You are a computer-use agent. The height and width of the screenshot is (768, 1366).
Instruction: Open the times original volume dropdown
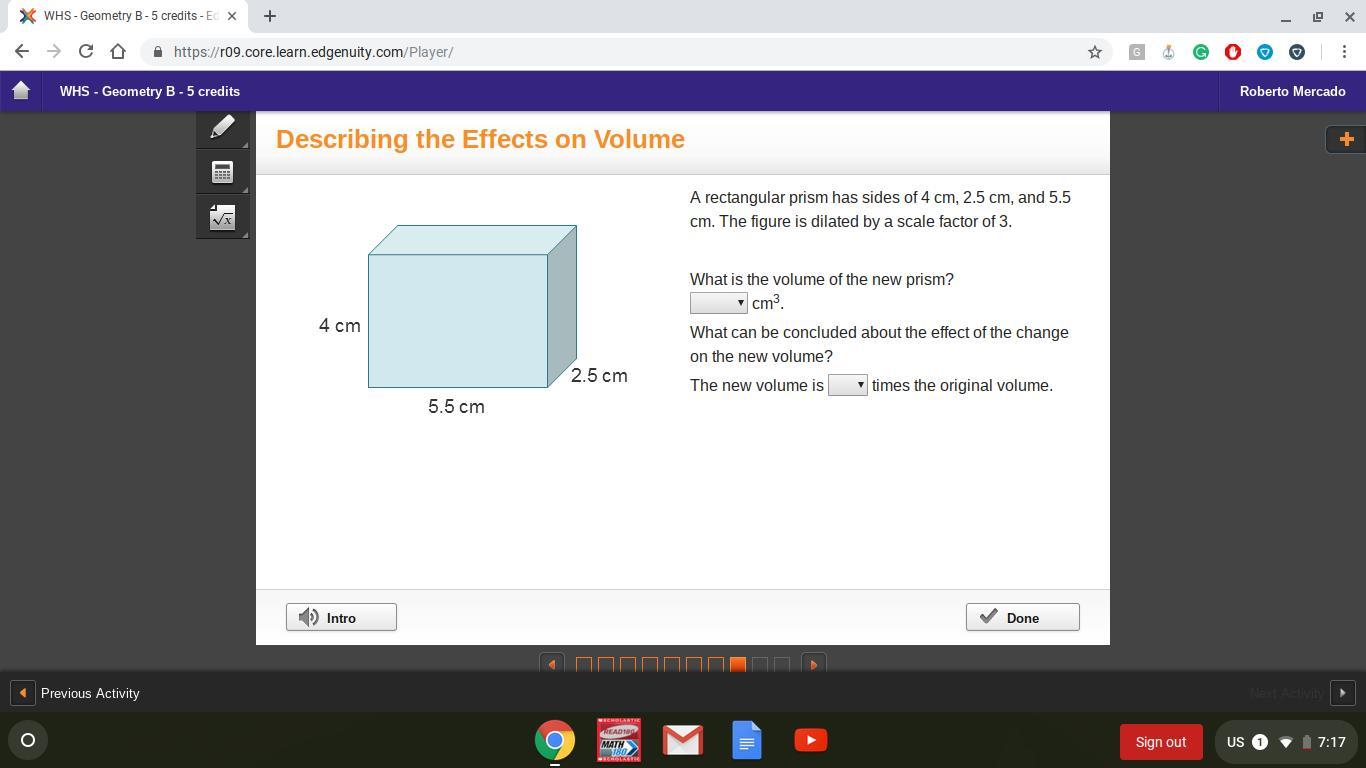pos(848,385)
